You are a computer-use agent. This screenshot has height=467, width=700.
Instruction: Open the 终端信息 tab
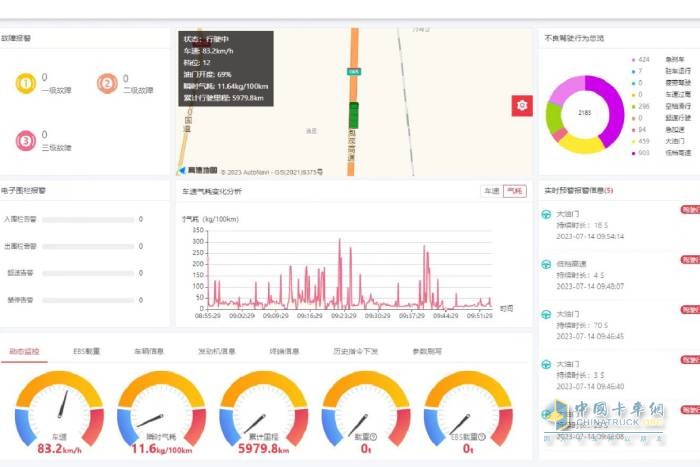(x=284, y=351)
